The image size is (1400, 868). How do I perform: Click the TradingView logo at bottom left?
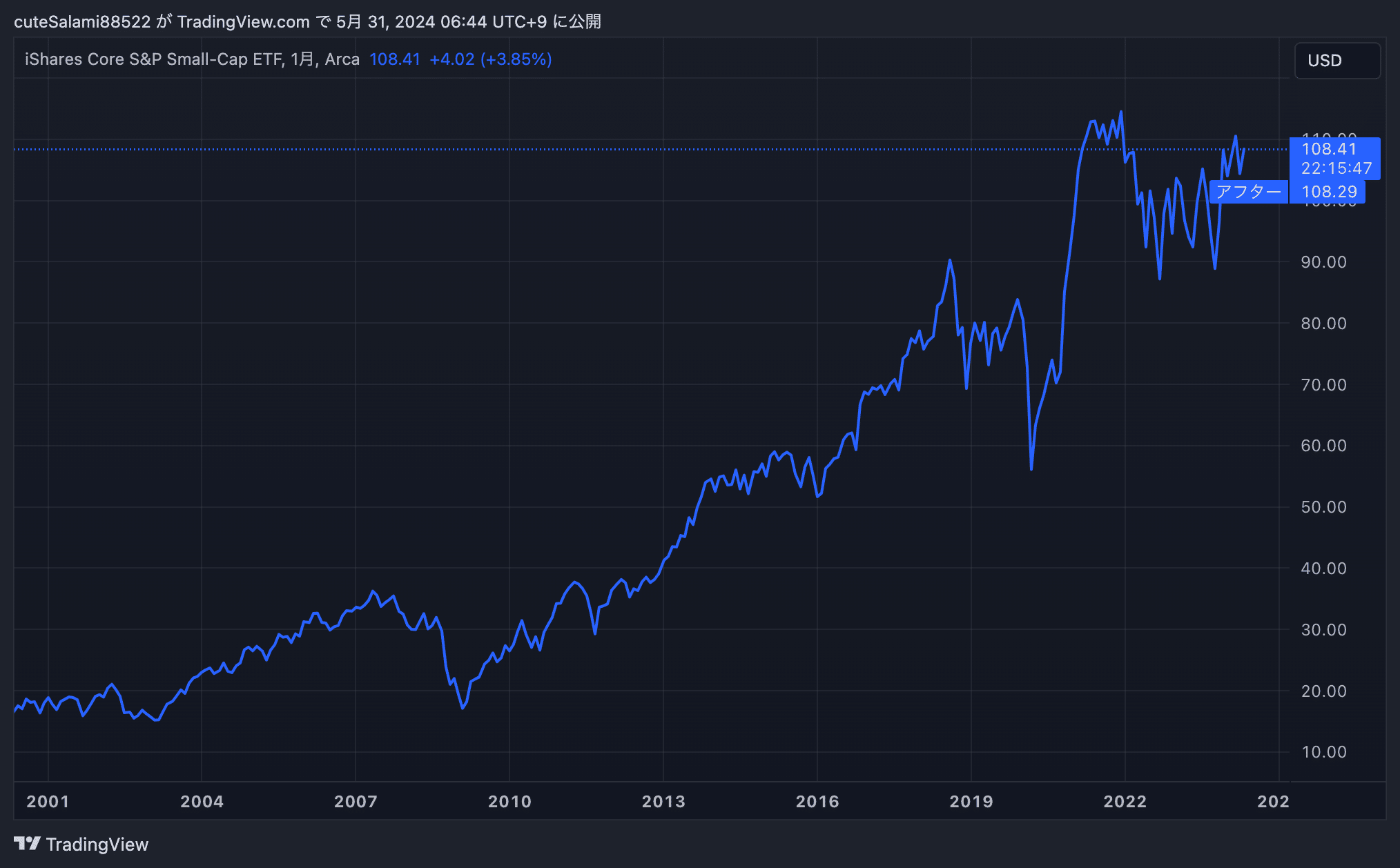(x=81, y=844)
